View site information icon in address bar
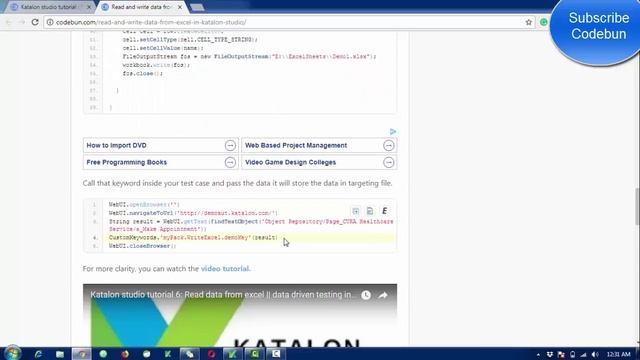Image resolution: width=640 pixels, height=360 pixels. click(50, 22)
